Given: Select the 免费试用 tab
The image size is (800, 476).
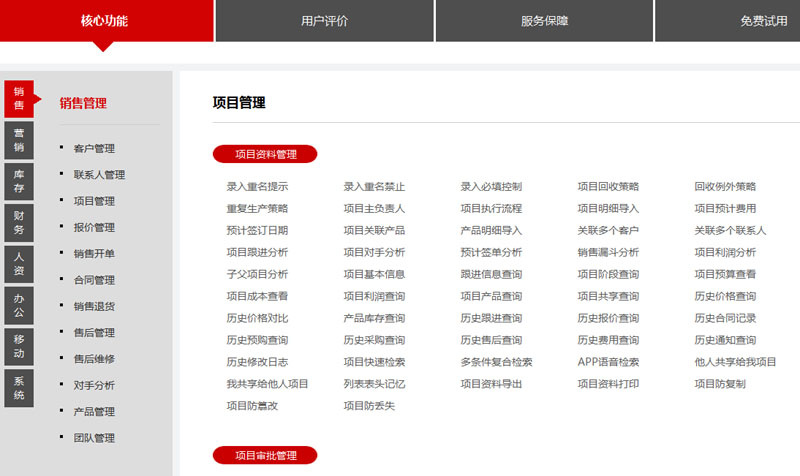Looking at the screenshot, I should (763, 21).
